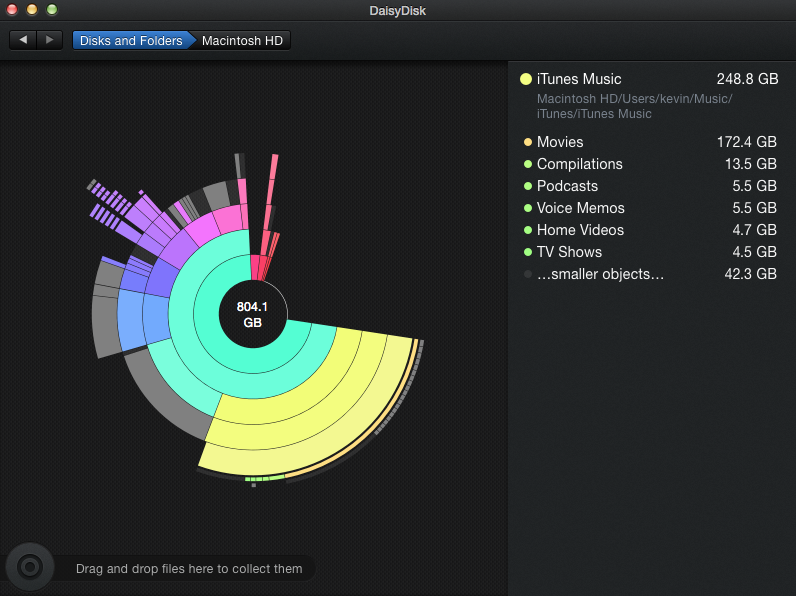This screenshot has width=796, height=596.
Task: Click the DaisyDisk window title
Action: pos(397,11)
